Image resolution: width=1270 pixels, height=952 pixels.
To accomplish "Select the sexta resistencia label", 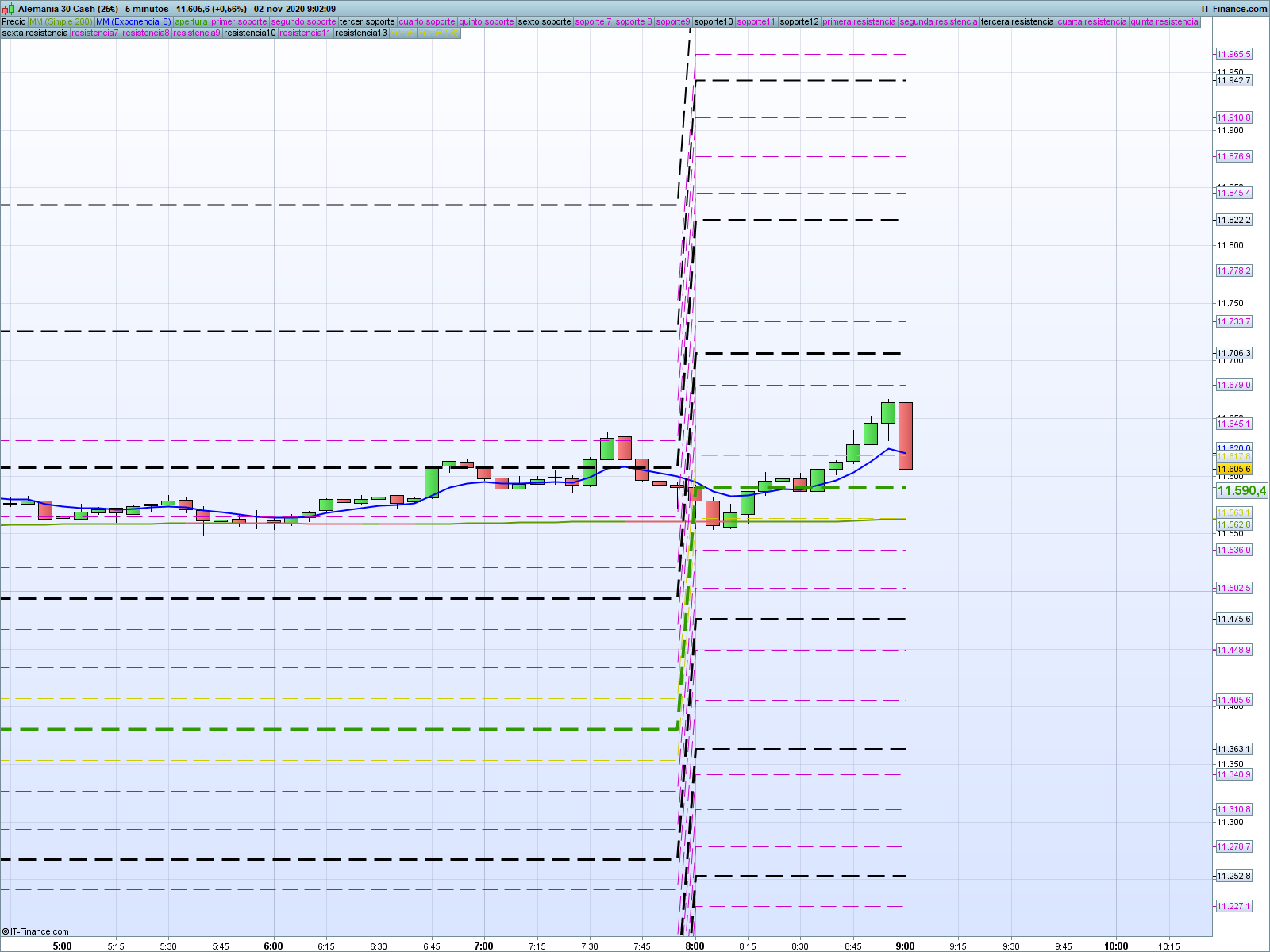I will click(x=35, y=33).
